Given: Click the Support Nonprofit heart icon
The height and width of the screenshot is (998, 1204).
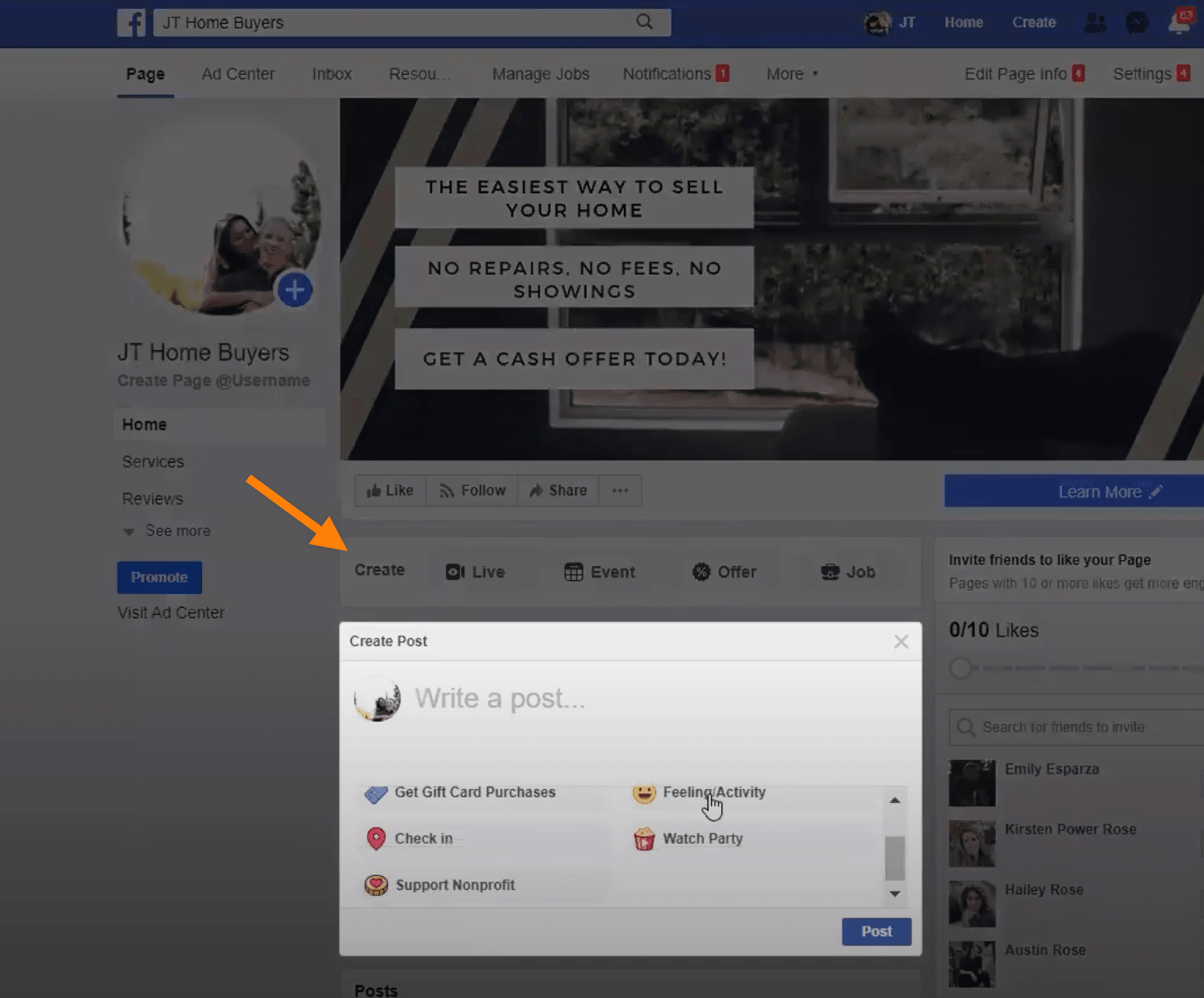Looking at the screenshot, I should 375,886.
